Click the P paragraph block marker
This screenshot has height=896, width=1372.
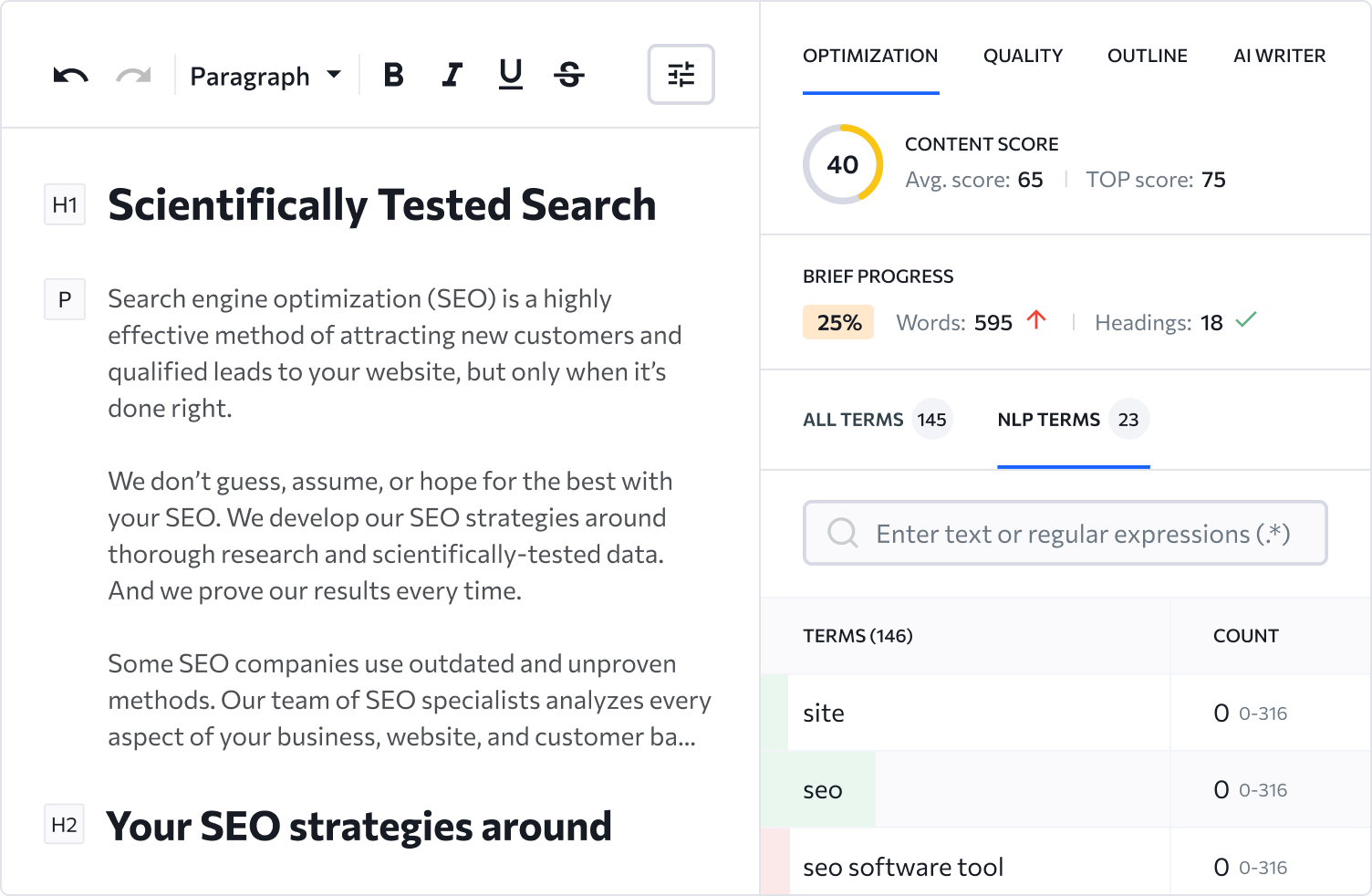pos(65,299)
